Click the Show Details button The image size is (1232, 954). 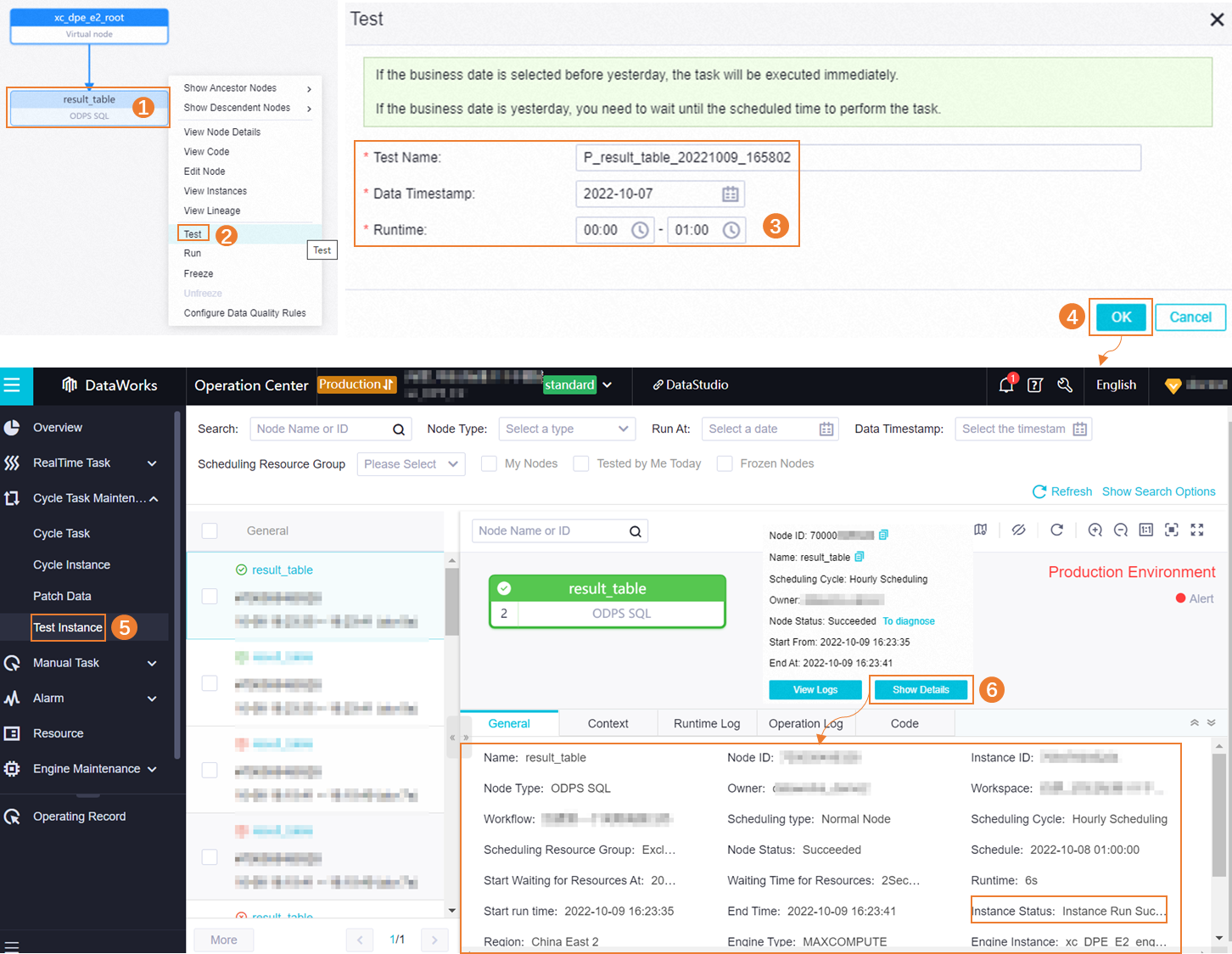tap(921, 689)
